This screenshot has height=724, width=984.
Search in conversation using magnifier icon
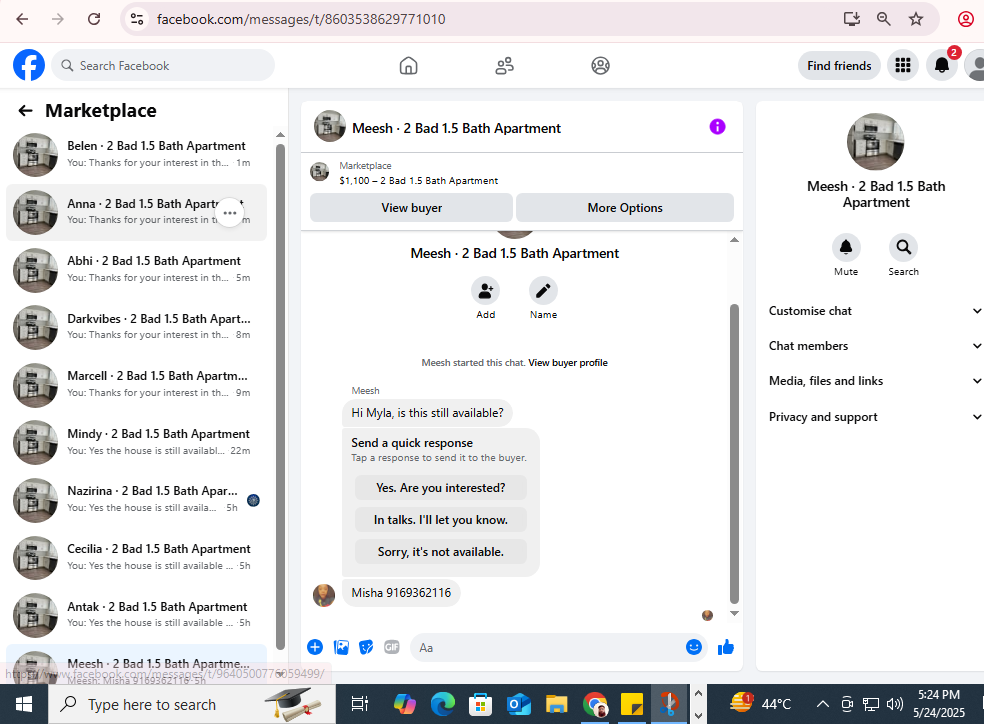pyautogui.click(x=904, y=247)
